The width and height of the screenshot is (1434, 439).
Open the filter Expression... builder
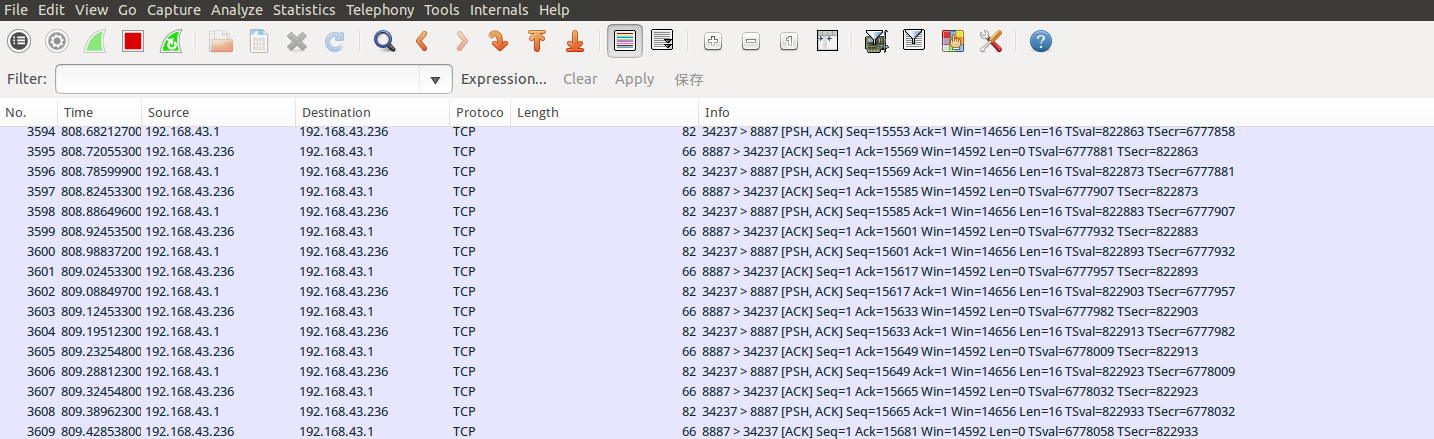504,79
